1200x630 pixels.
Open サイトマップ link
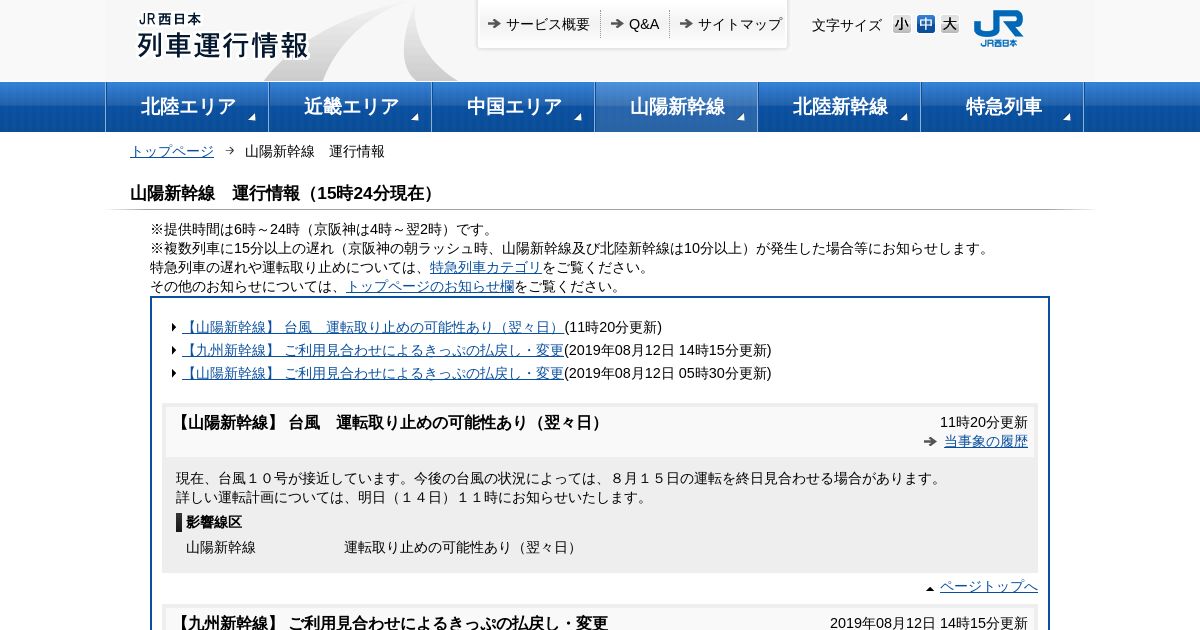tap(739, 24)
